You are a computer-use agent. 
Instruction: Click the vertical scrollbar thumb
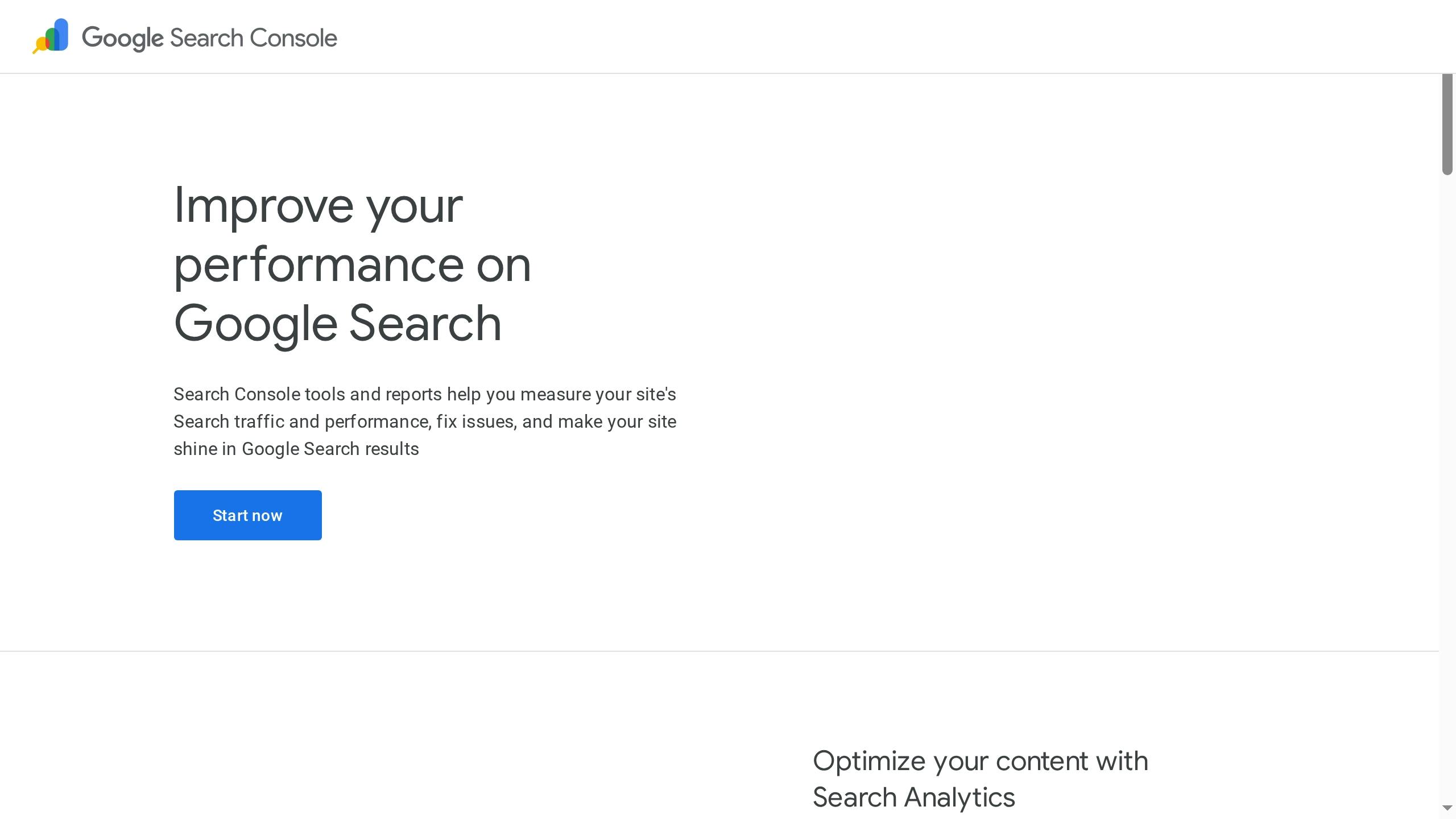tap(1447, 124)
